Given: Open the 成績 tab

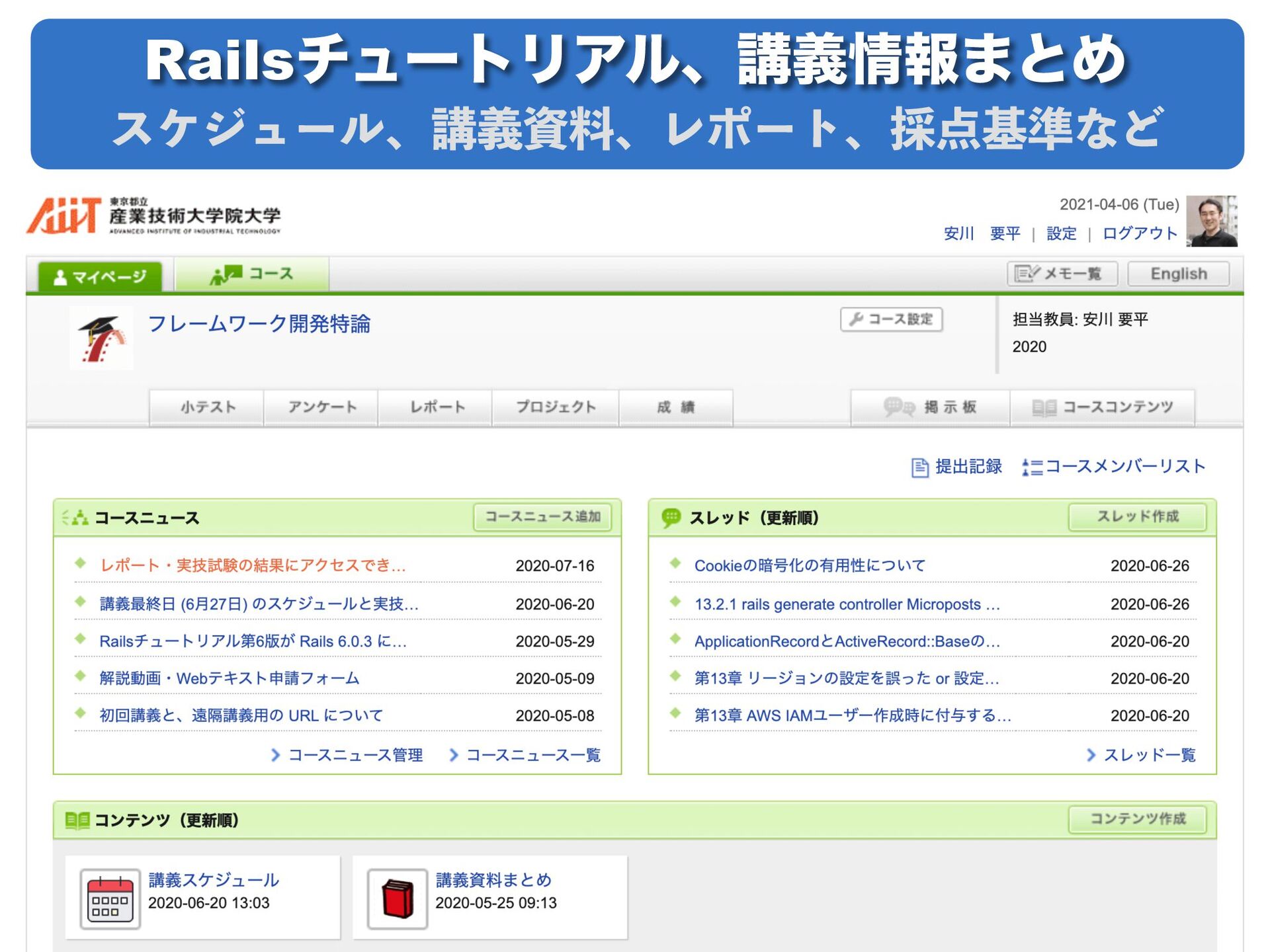Looking at the screenshot, I should [675, 407].
